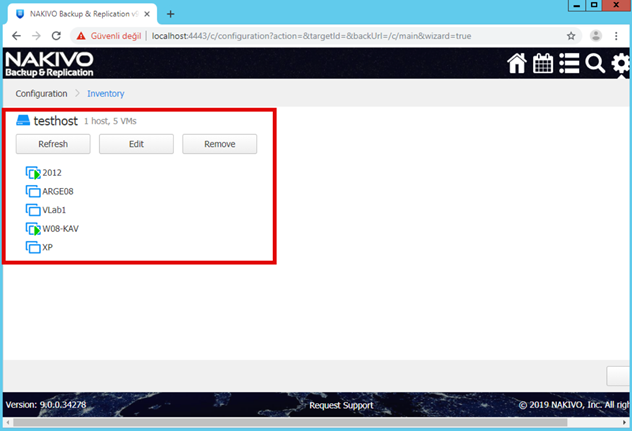Click the search magnifier icon
Viewport: 632px width, 431px height.
point(595,64)
